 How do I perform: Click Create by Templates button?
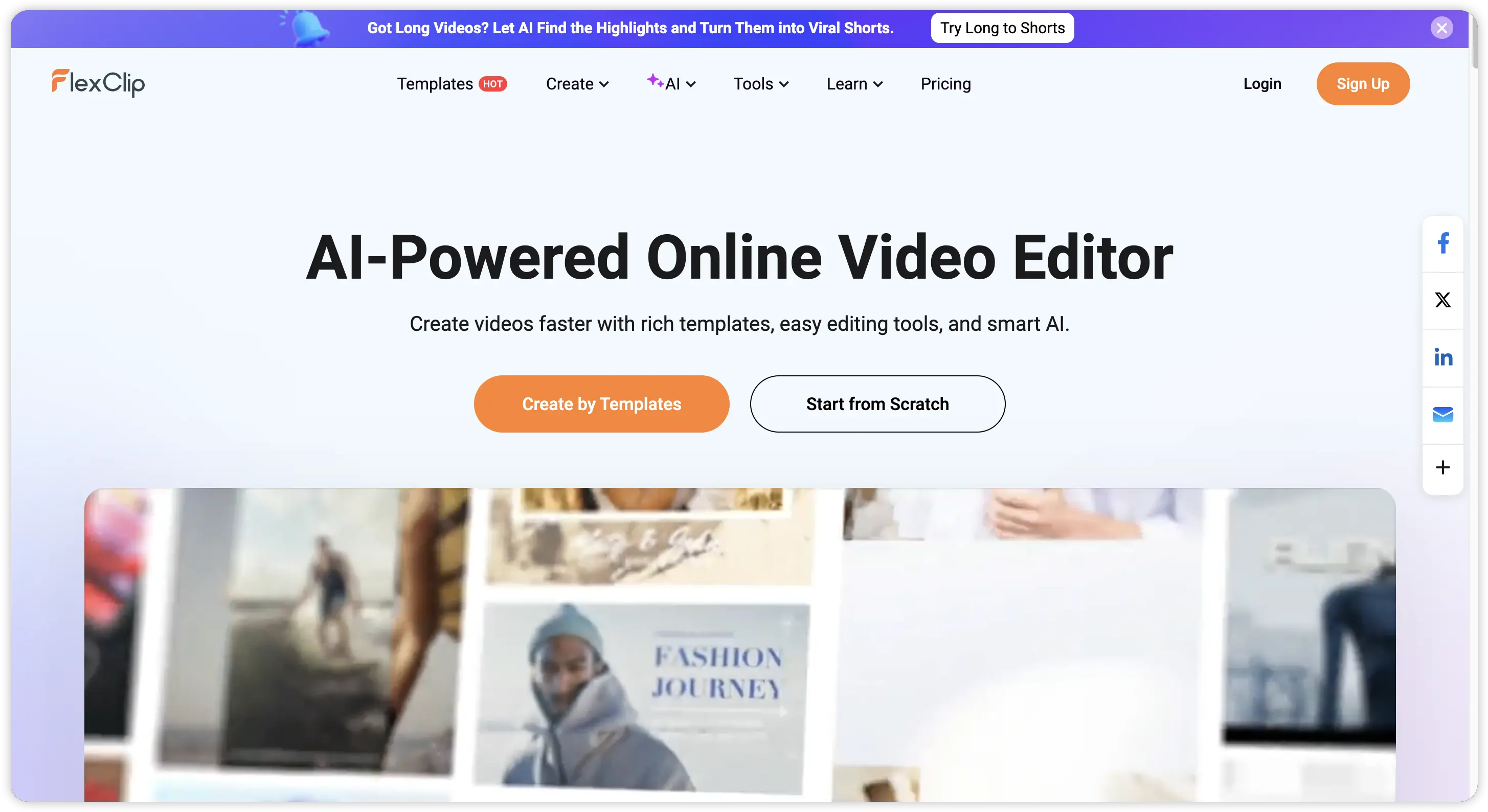(x=601, y=403)
